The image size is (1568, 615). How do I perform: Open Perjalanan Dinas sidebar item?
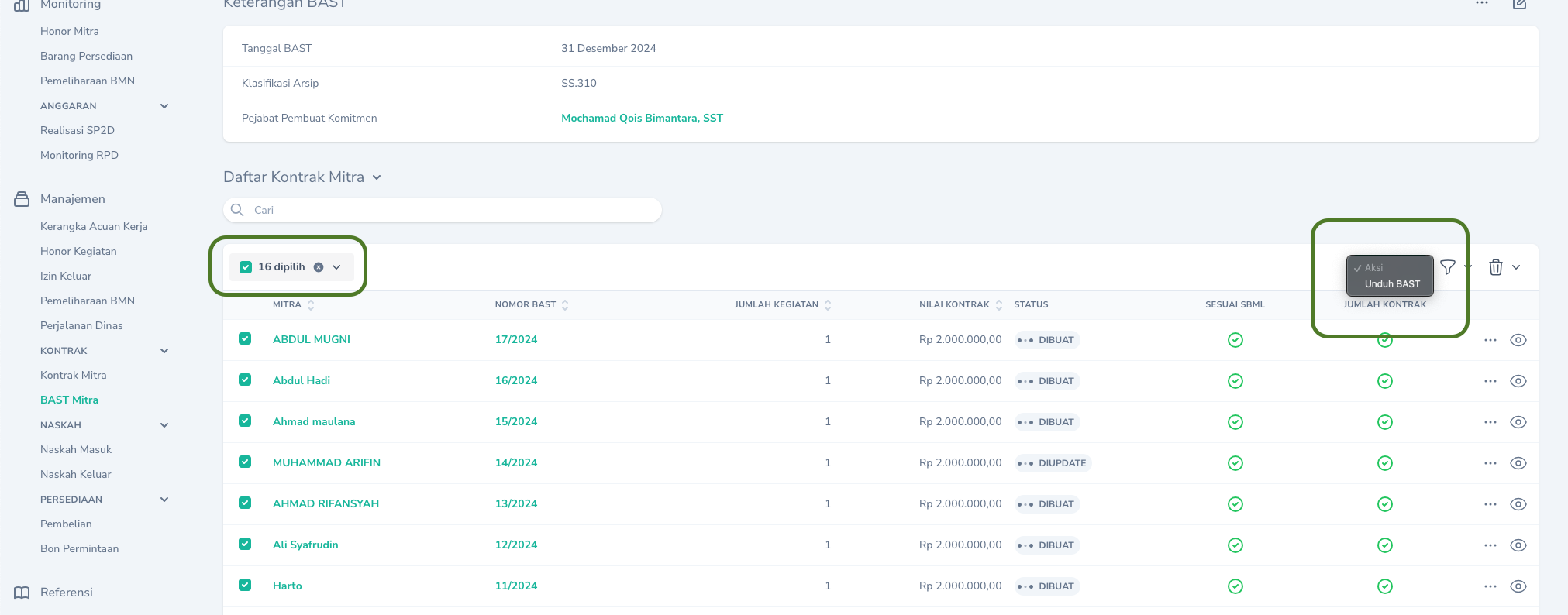point(81,326)
